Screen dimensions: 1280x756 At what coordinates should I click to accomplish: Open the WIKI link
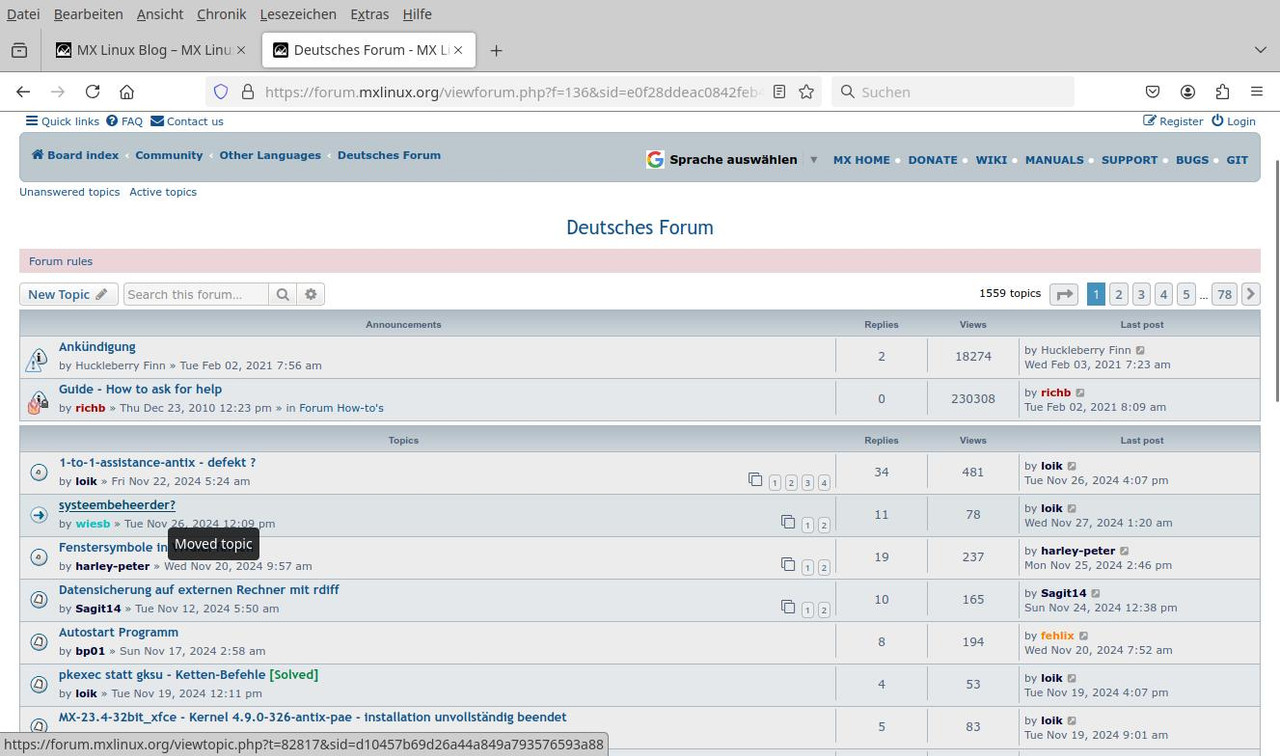(x=991, y=160)
